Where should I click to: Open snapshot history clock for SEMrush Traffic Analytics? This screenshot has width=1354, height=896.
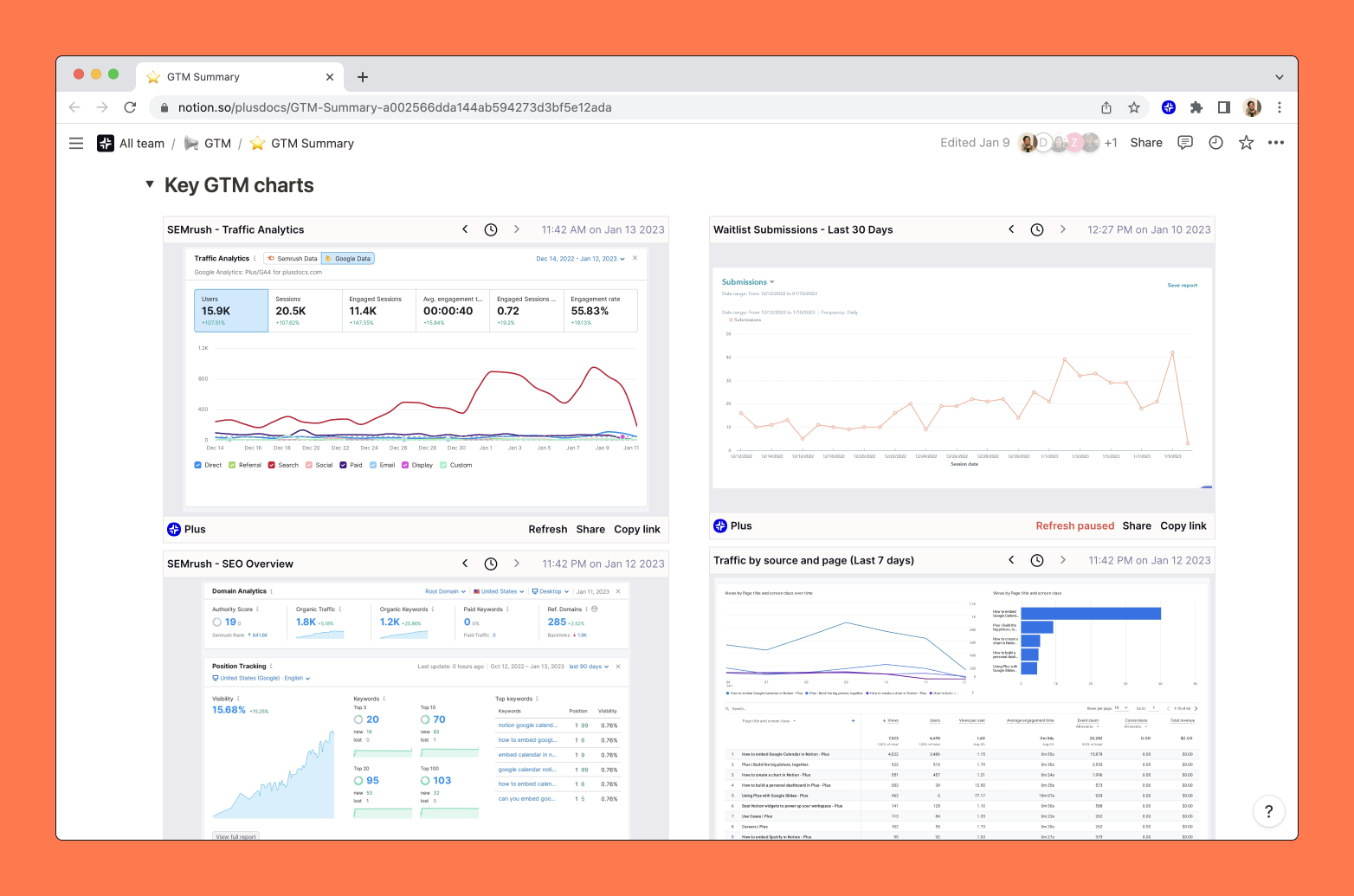click(491, 229)
